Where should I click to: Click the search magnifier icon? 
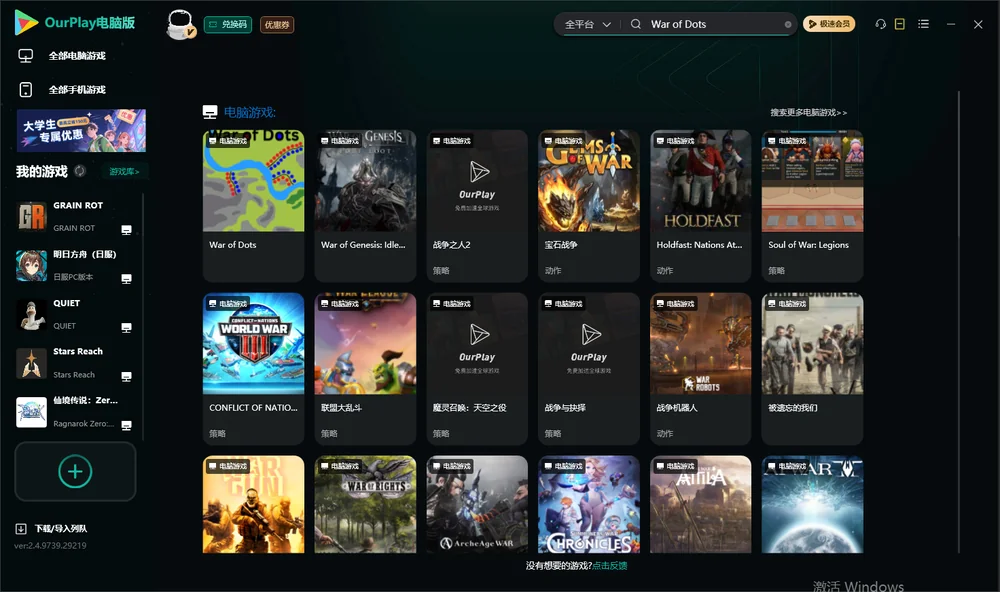point(636,24)
